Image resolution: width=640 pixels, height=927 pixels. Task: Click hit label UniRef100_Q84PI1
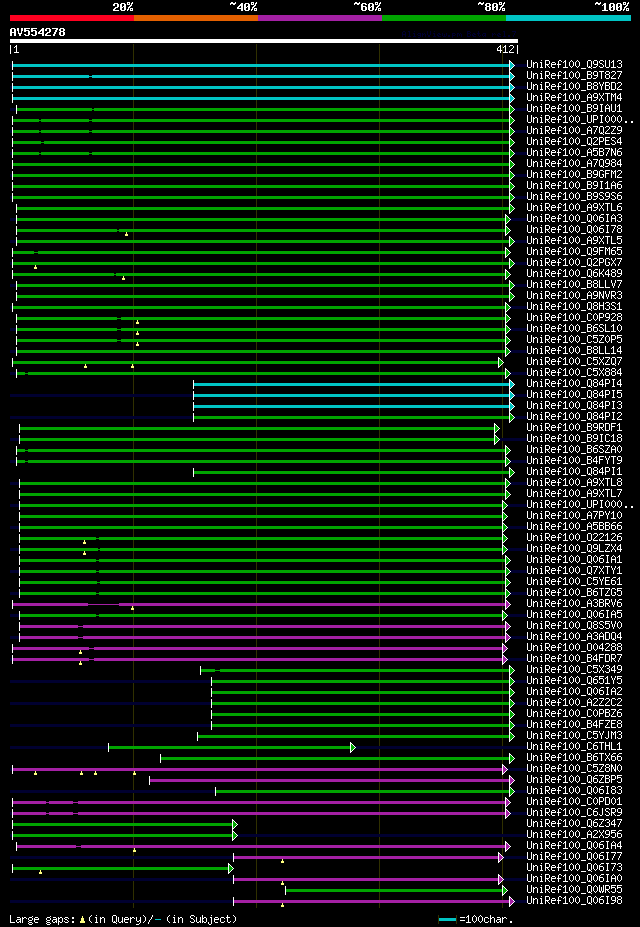(574, 472)
